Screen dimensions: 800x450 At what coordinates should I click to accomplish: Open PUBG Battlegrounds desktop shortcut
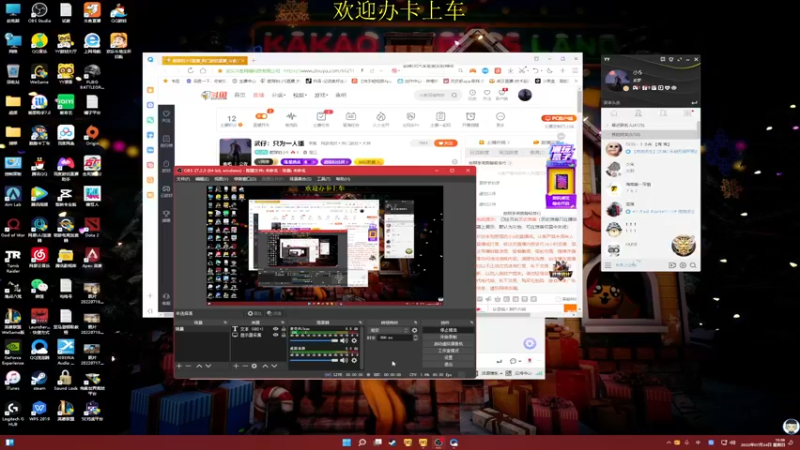92,77
